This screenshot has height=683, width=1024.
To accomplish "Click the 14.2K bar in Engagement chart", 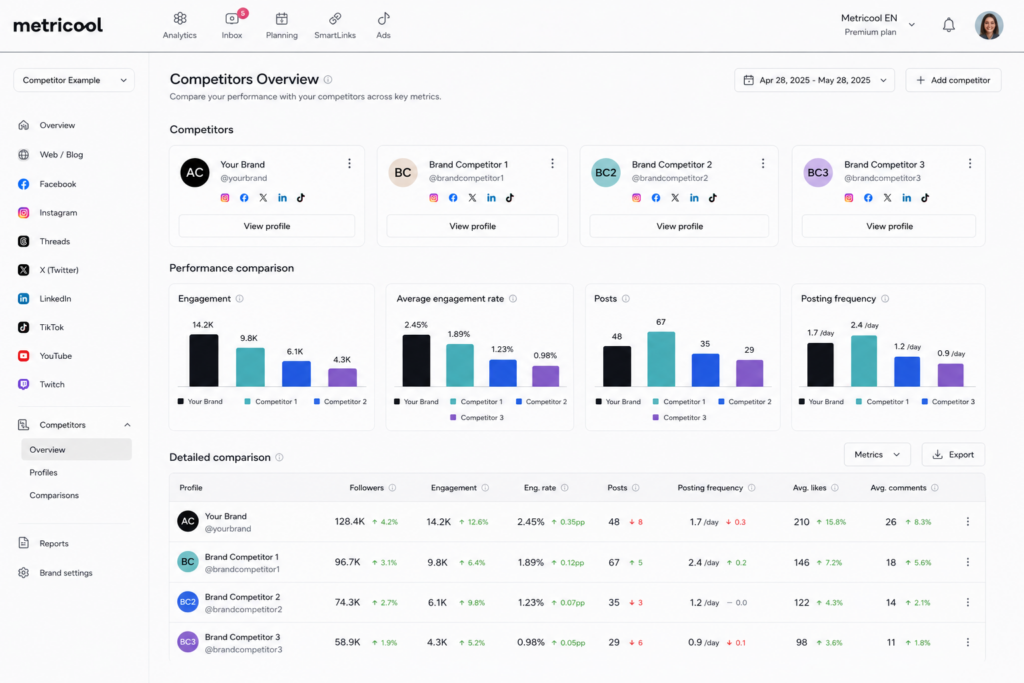I will 204,360.
